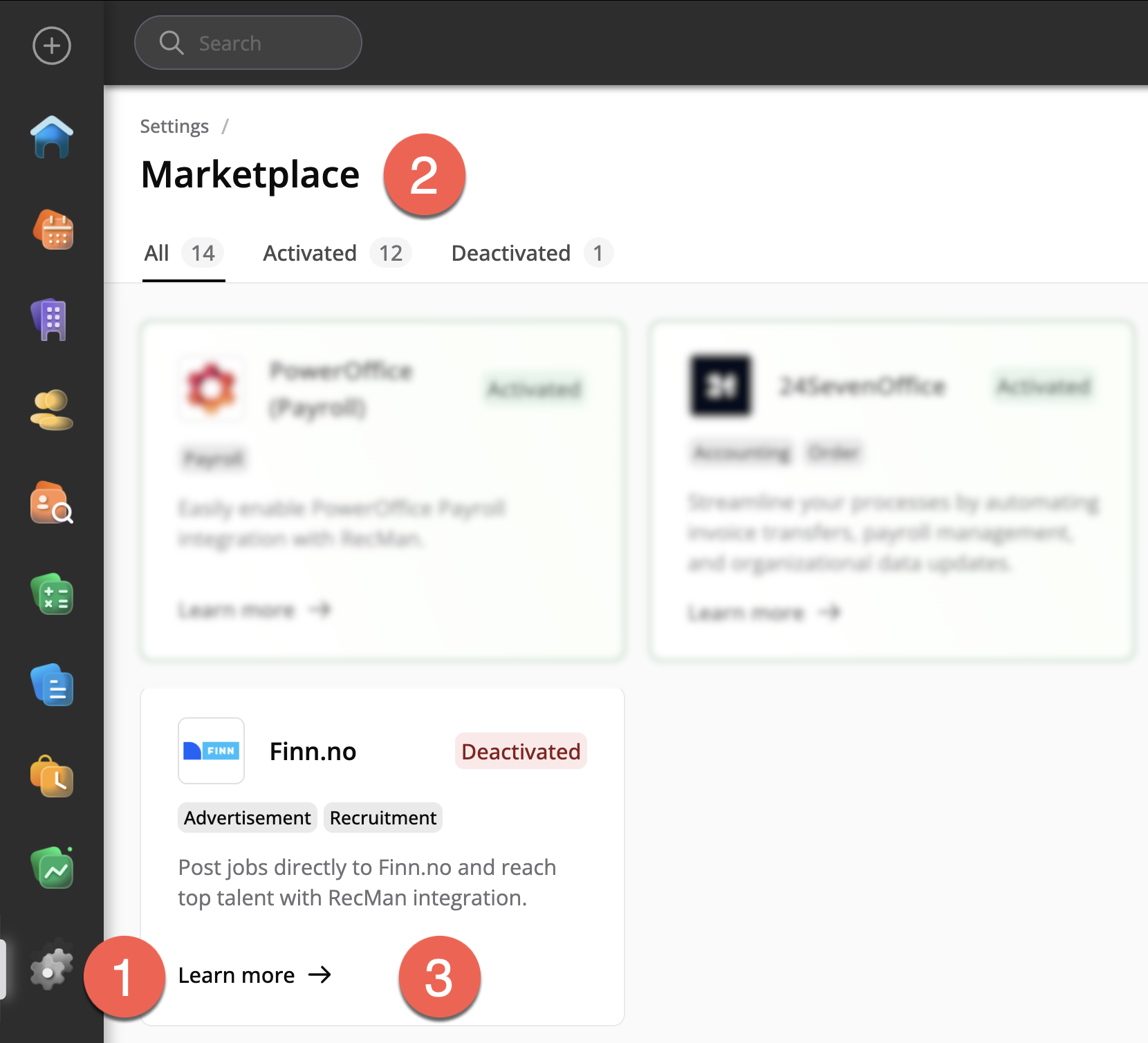This screenshot has width=1148, height=1043.
Task: Open the gold coins icon
Action: coord(52,409)
